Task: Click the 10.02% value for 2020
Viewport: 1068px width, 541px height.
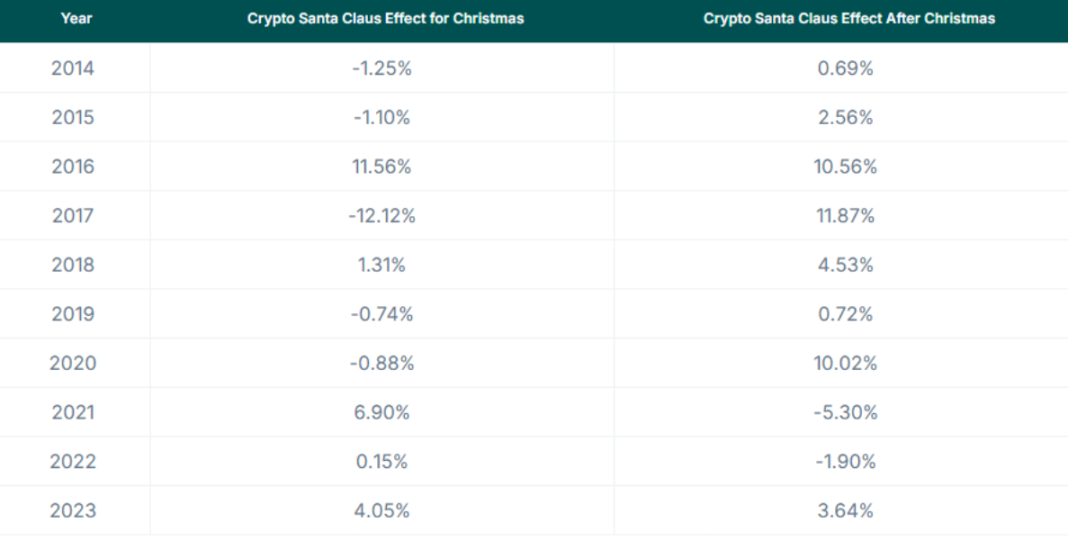Action: point(845,363)
